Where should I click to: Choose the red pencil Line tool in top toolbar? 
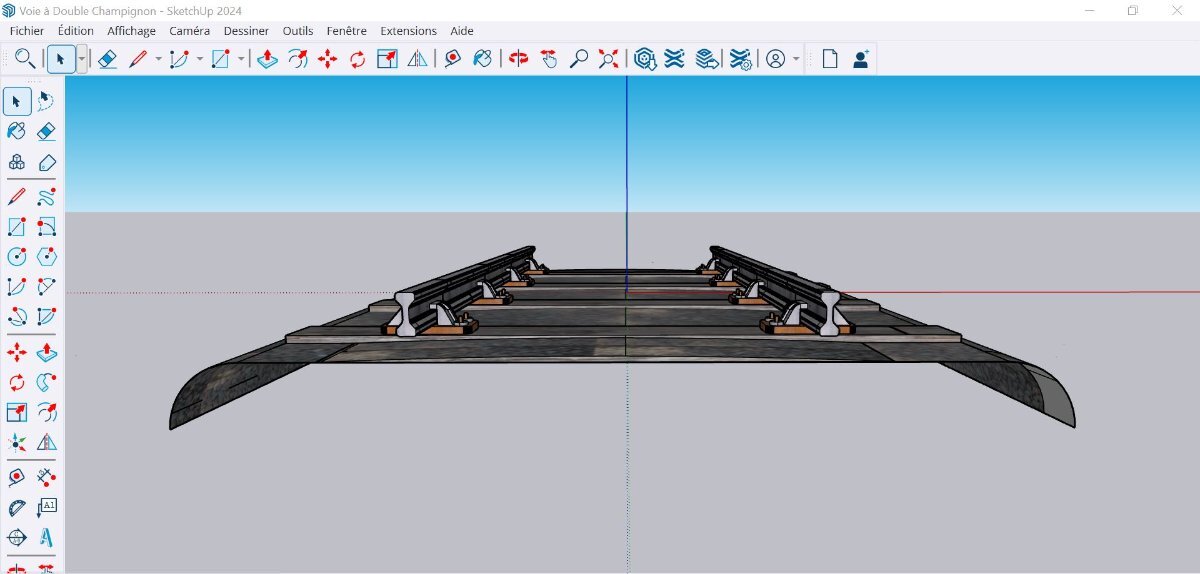138,59
